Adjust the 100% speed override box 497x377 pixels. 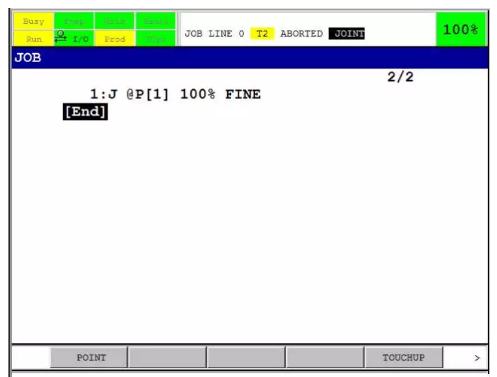pyautogui.click(x=461, y=29)
